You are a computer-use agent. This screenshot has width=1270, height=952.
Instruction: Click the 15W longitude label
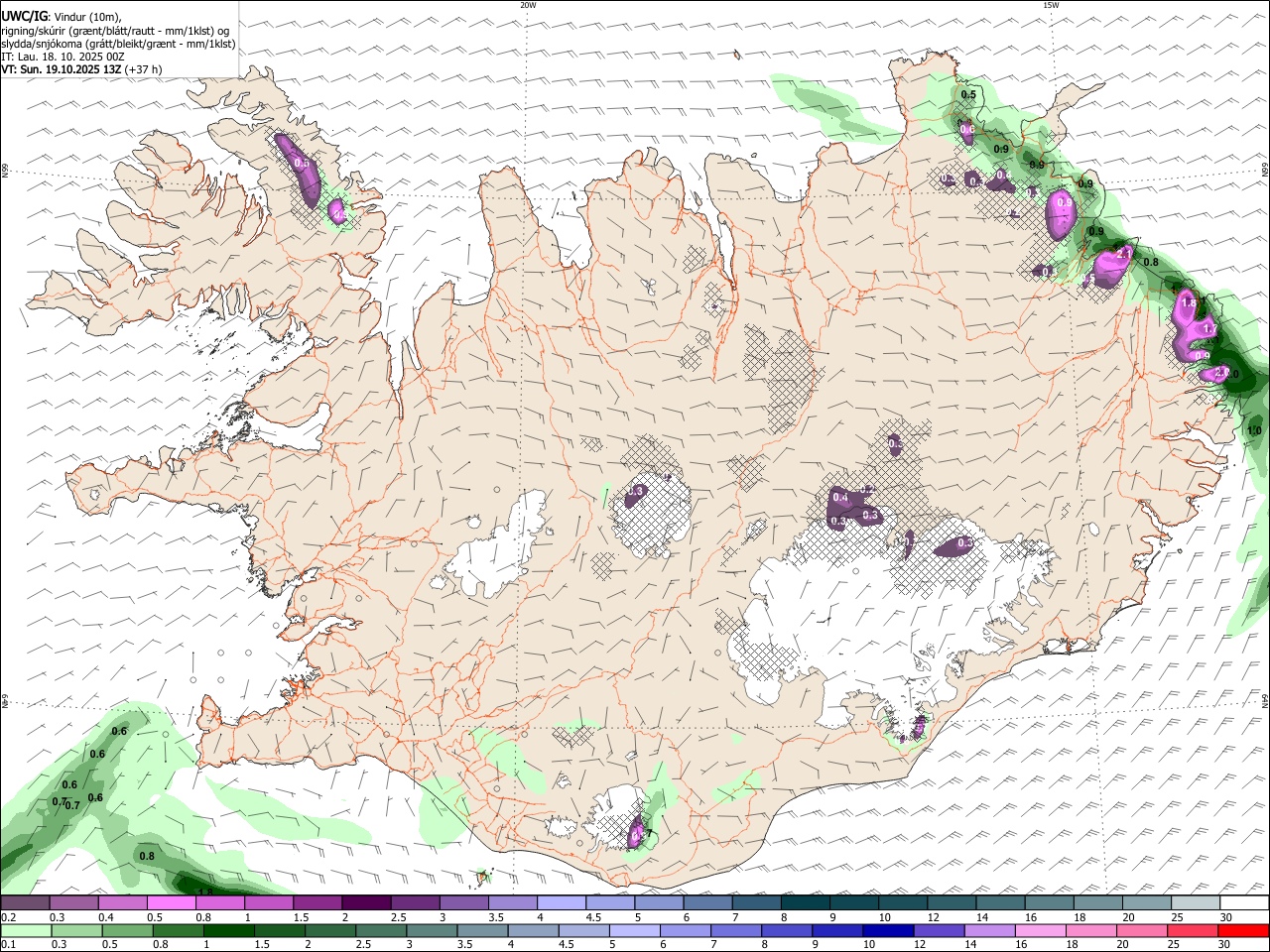1051,5
